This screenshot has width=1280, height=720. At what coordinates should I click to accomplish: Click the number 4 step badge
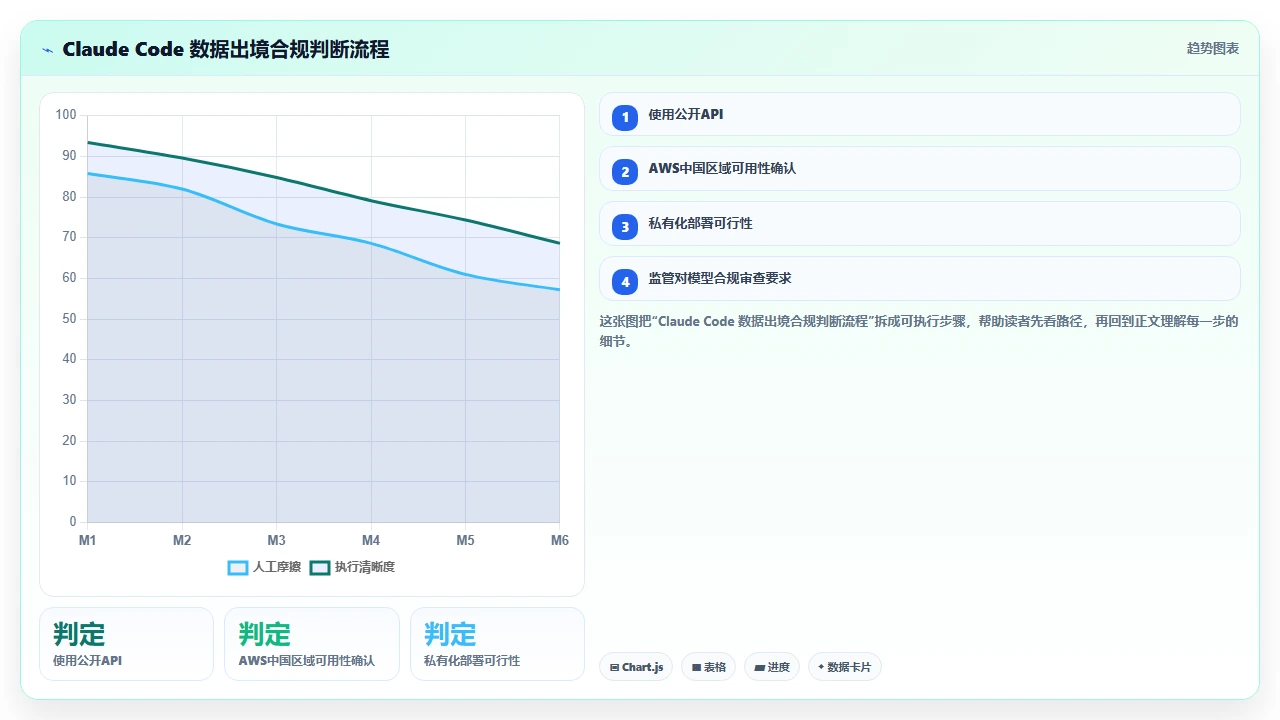coord(625,281)
